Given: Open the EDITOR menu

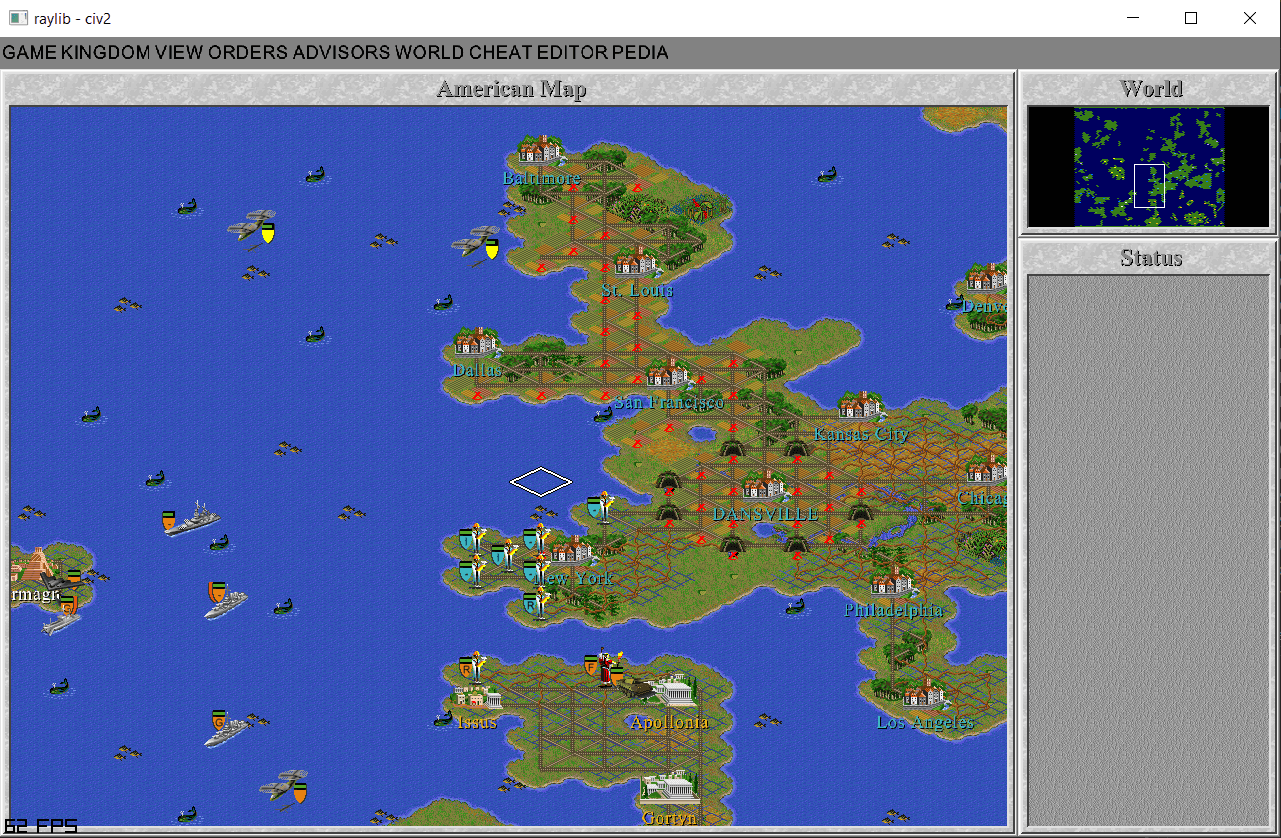Looking at the screenshot, I should [x=572, y=53].
